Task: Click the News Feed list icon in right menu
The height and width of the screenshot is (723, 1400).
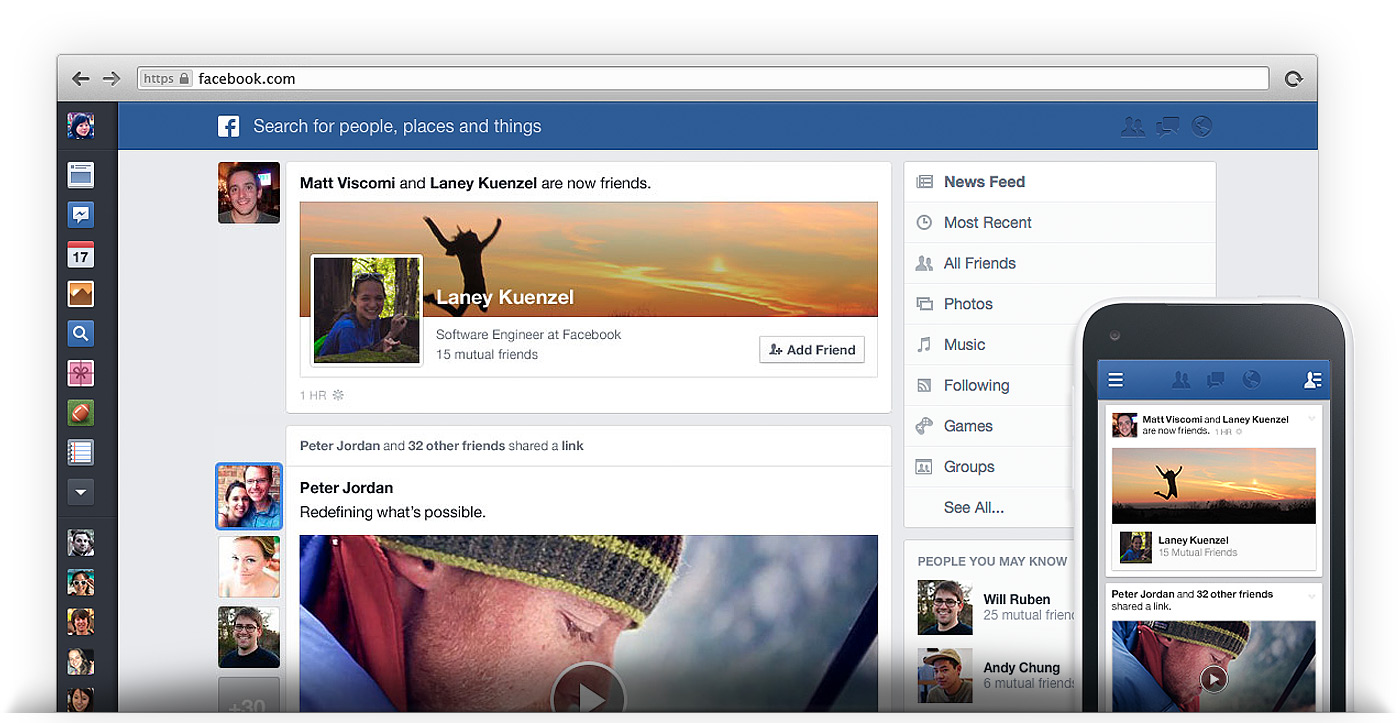Action: point(924,182)
